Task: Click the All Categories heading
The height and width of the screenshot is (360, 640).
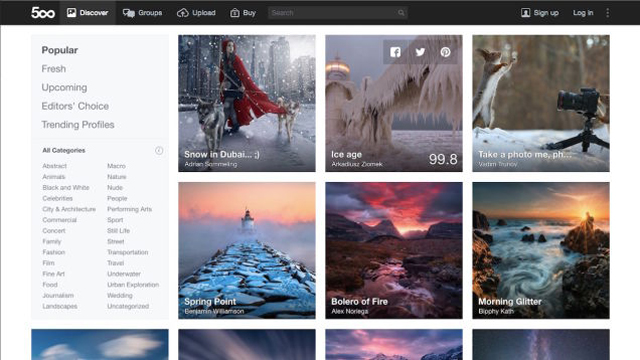Action: 64,150
